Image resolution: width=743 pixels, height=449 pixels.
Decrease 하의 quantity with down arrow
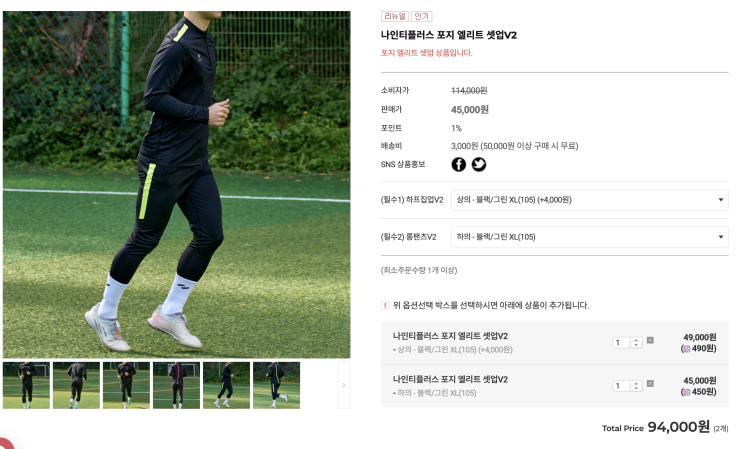point(636,388)
